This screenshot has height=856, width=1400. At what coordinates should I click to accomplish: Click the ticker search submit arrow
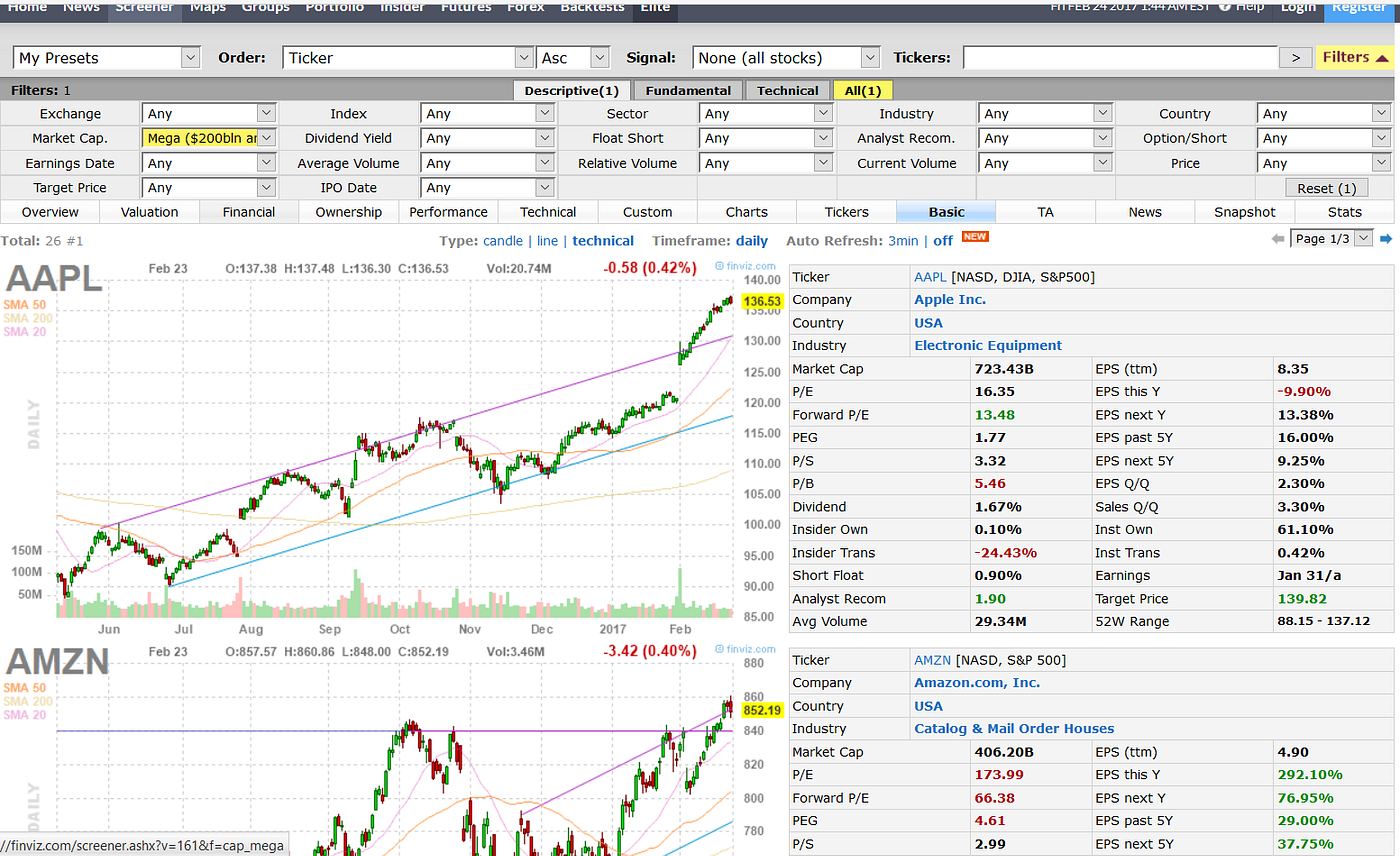(x=1295, y=57)
